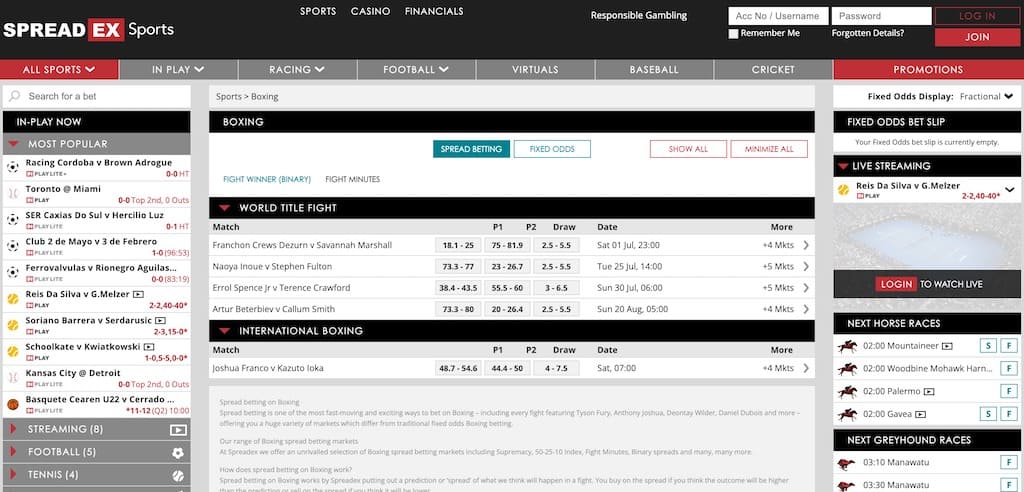
Task: Select F fixed option for 03:10 Manawatu
Action: click(1009, 463)
